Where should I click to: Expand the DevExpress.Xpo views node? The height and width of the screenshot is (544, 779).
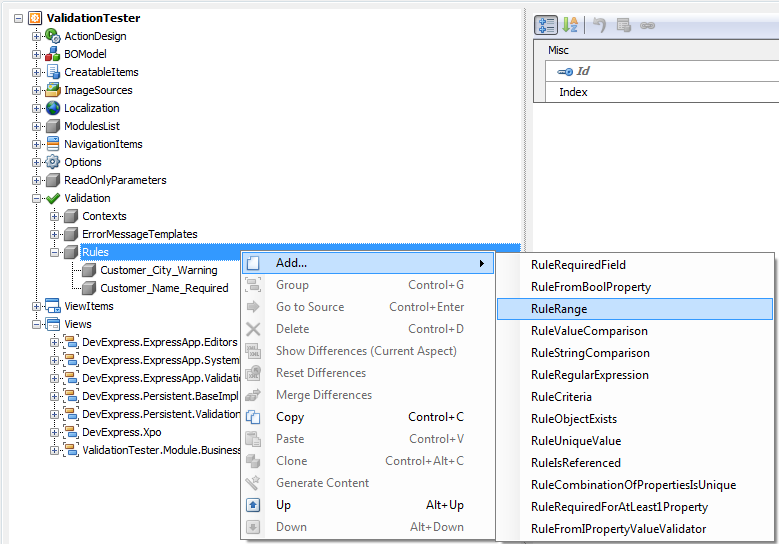[x=55, y=432]
